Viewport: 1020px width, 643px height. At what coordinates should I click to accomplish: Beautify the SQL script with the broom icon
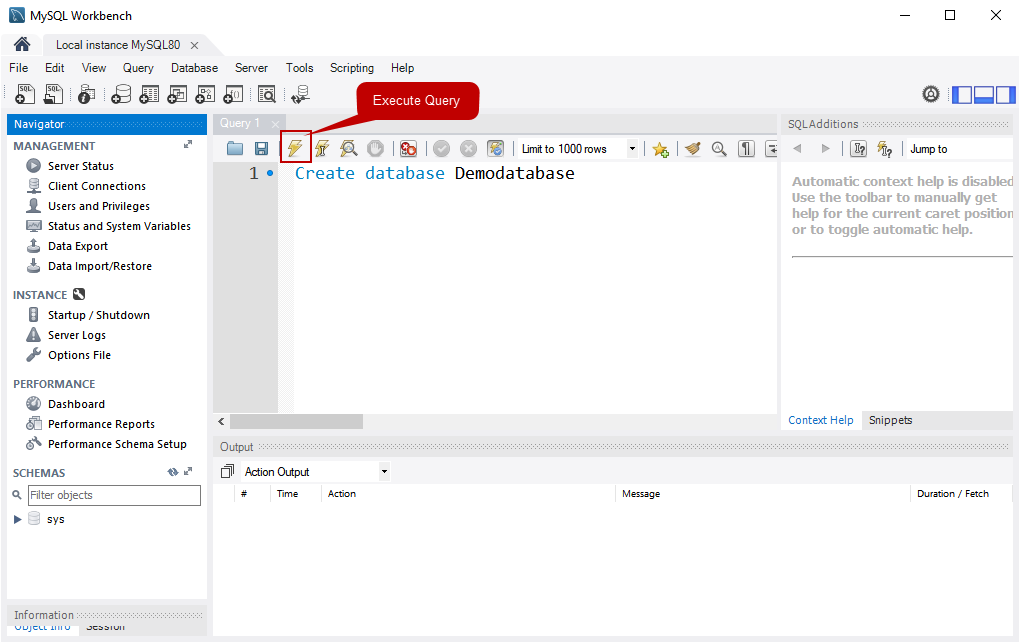[691, 147]
